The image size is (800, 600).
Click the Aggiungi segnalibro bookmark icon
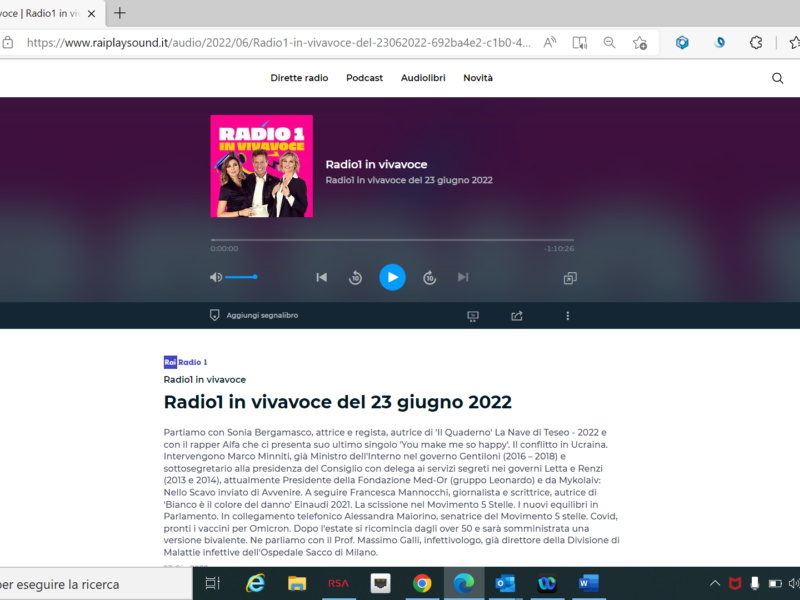[214, 315]
